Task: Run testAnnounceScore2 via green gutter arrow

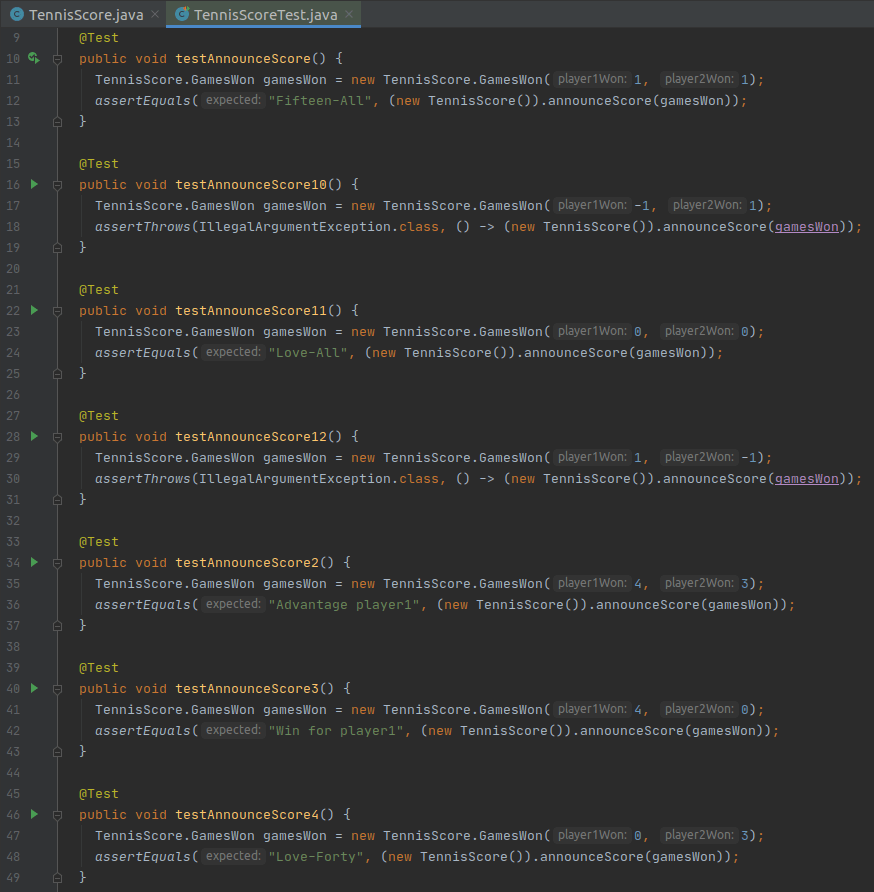Action: (x=34, y=562)
